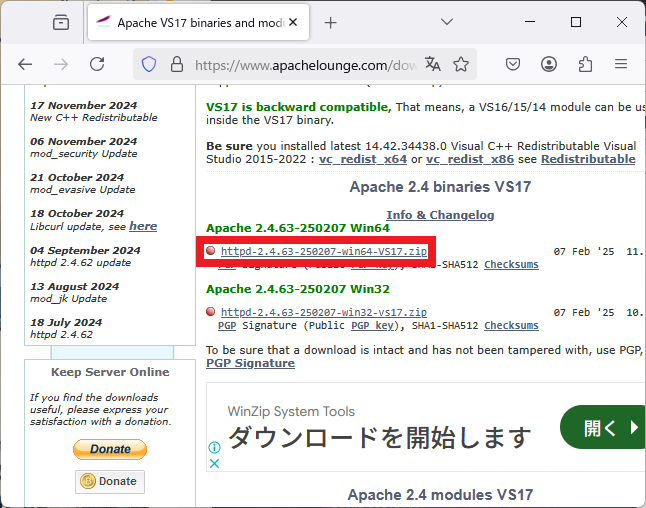Open Win64 Checksums link
This screenshot has height=508, width=646.
(x=511, y=264)
